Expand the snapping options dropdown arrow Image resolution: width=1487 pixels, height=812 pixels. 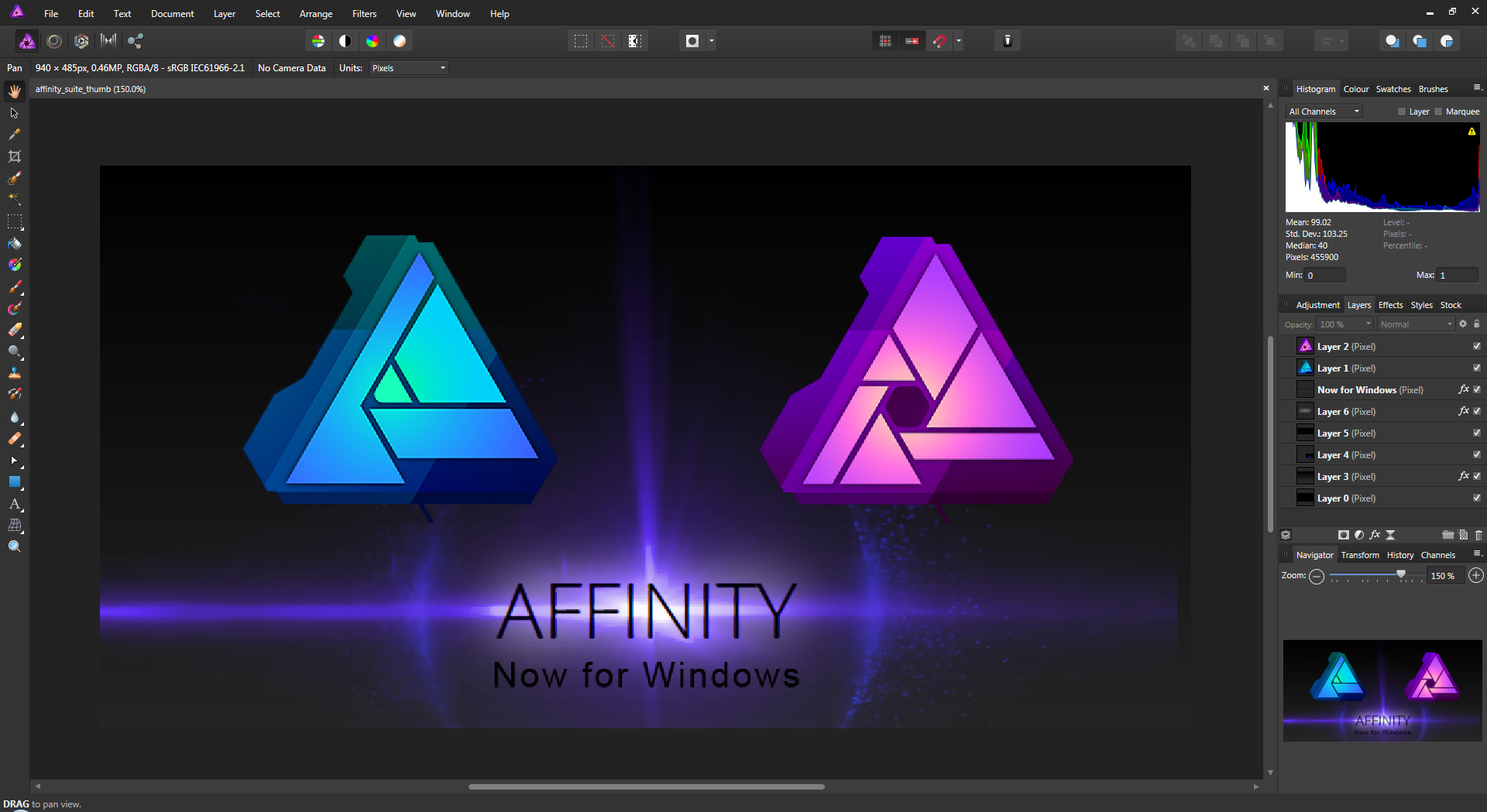coord(959,41)
